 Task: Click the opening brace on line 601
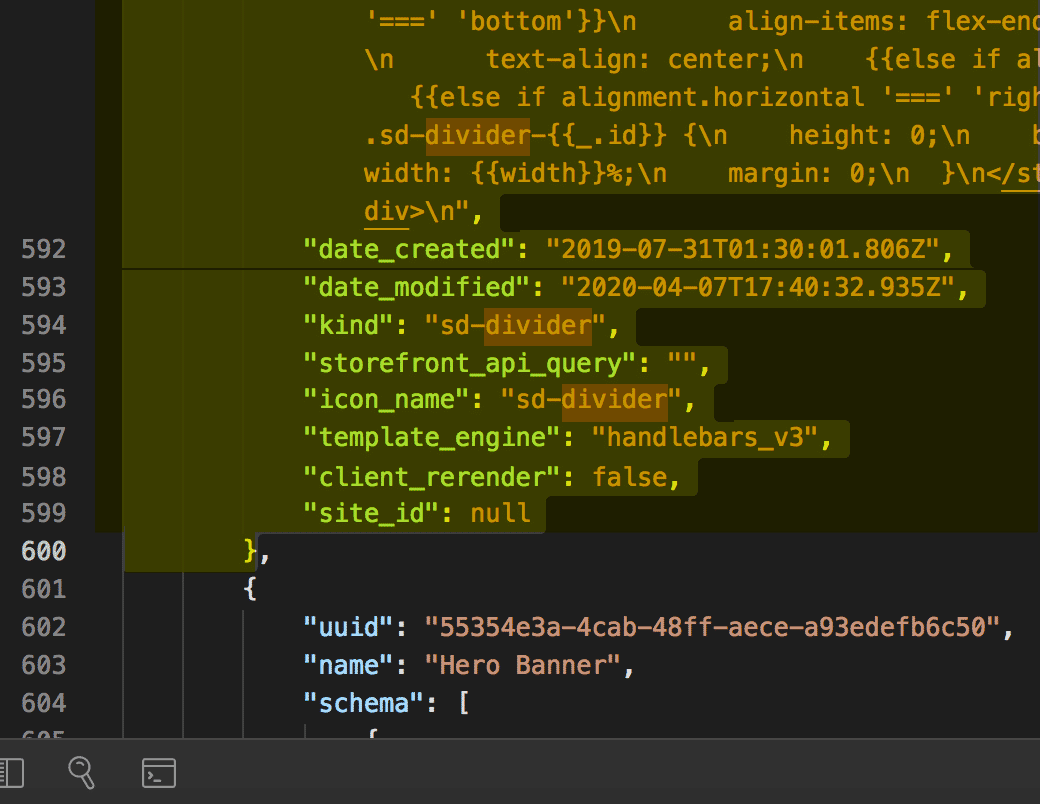coord(250,589)
